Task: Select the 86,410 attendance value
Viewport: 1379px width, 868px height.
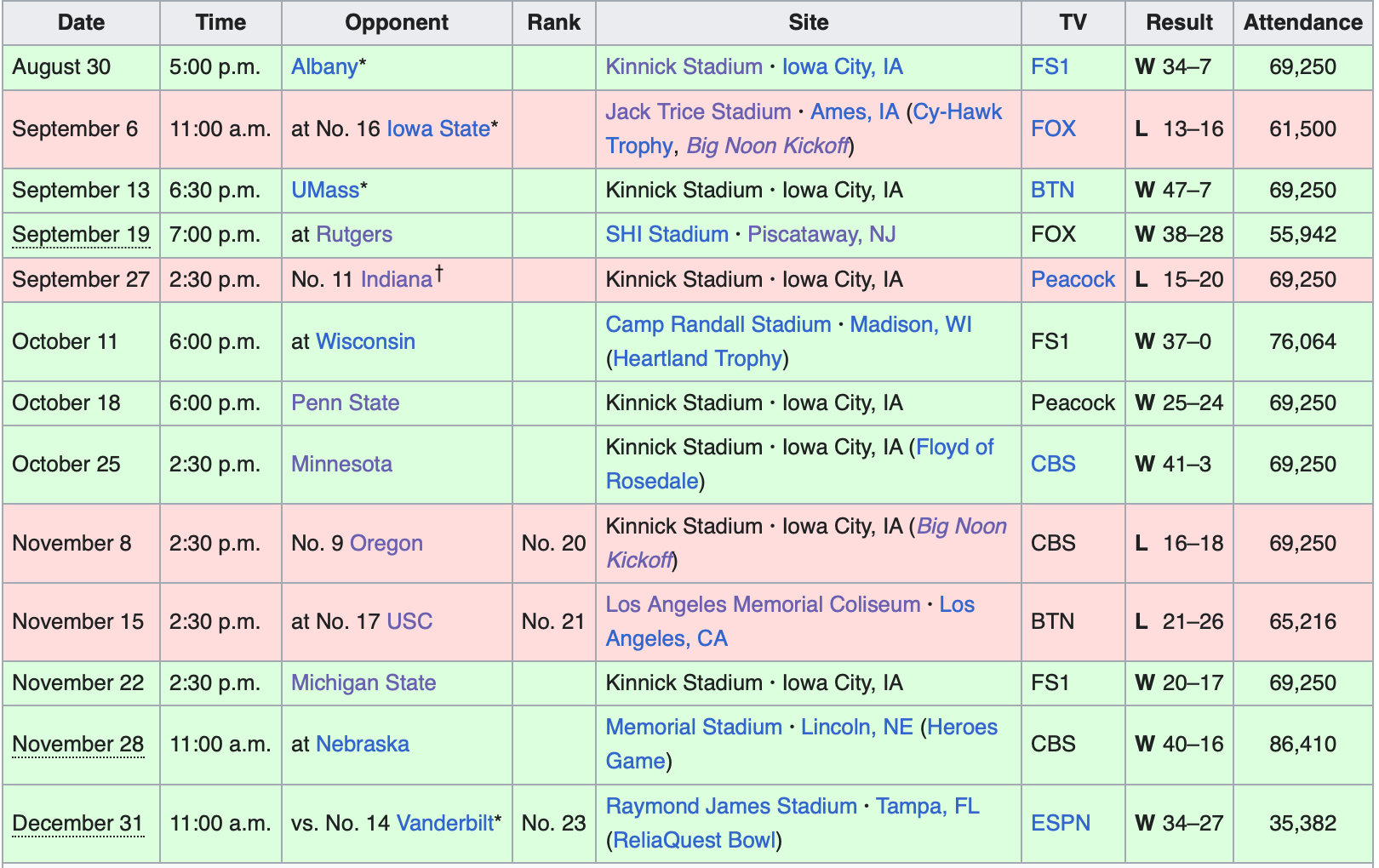Action: 1303,745
